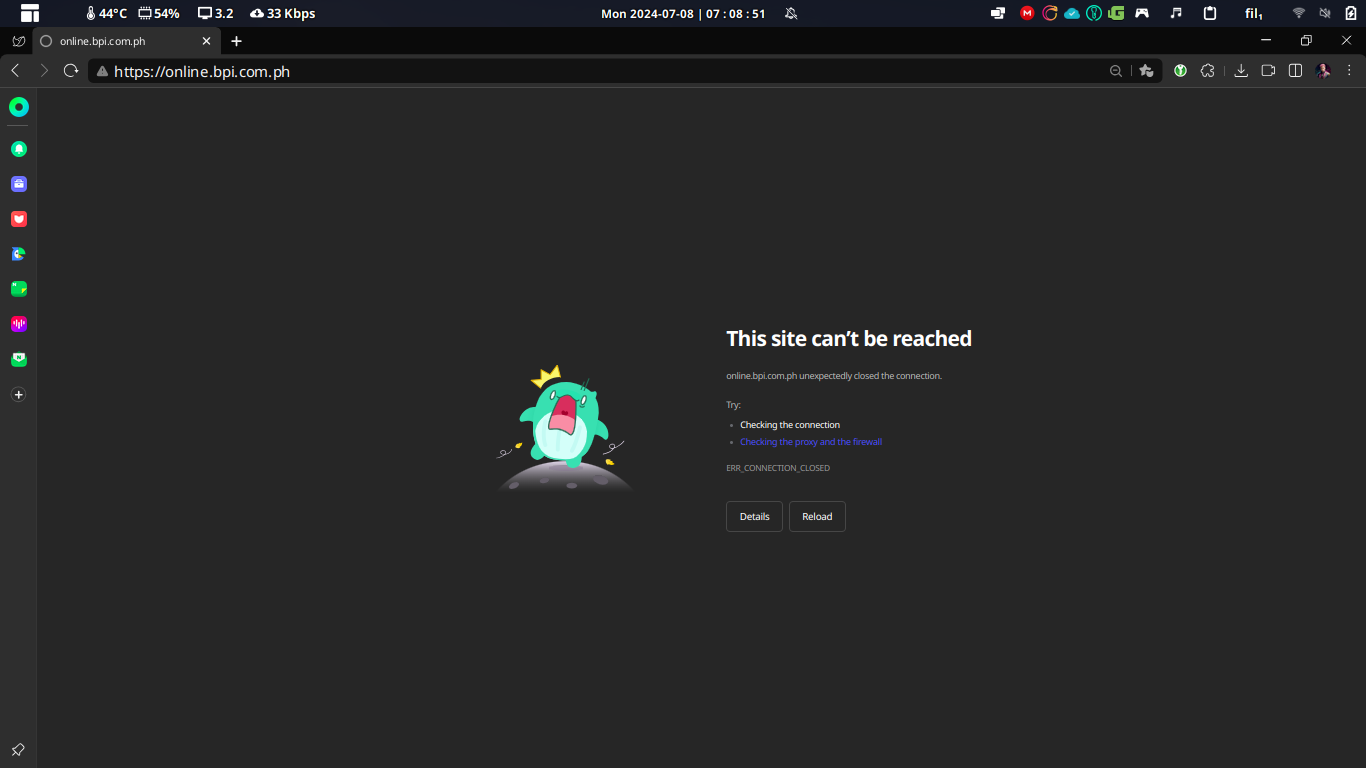Open the blue cloud sync tray icon
The image size is (1366, 768).
point(1072,13)
